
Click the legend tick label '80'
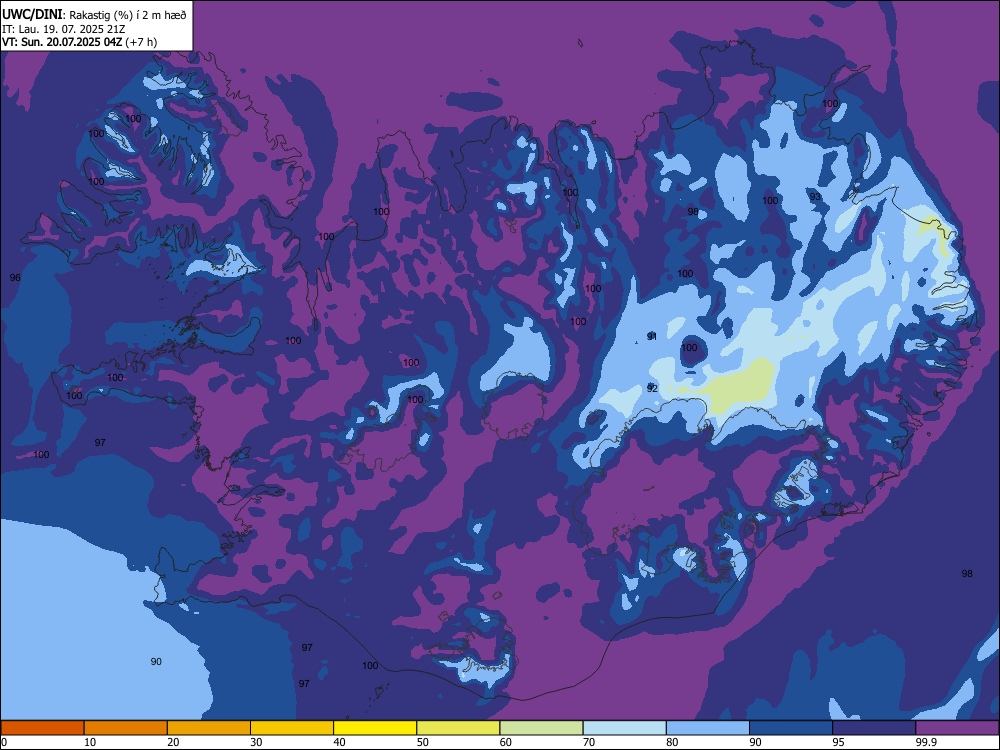click(673, 742)
